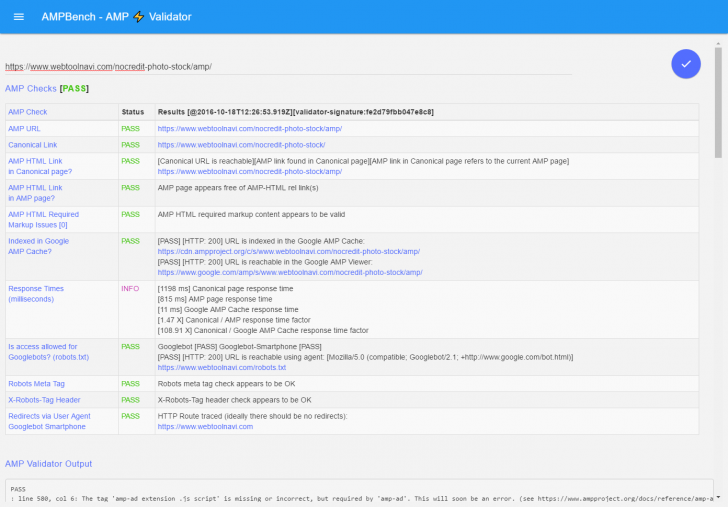Open Is access allowed for Googlebots label
Image resolution: width=728 pixels, height=507 pixels.
(x=48, y=352)
